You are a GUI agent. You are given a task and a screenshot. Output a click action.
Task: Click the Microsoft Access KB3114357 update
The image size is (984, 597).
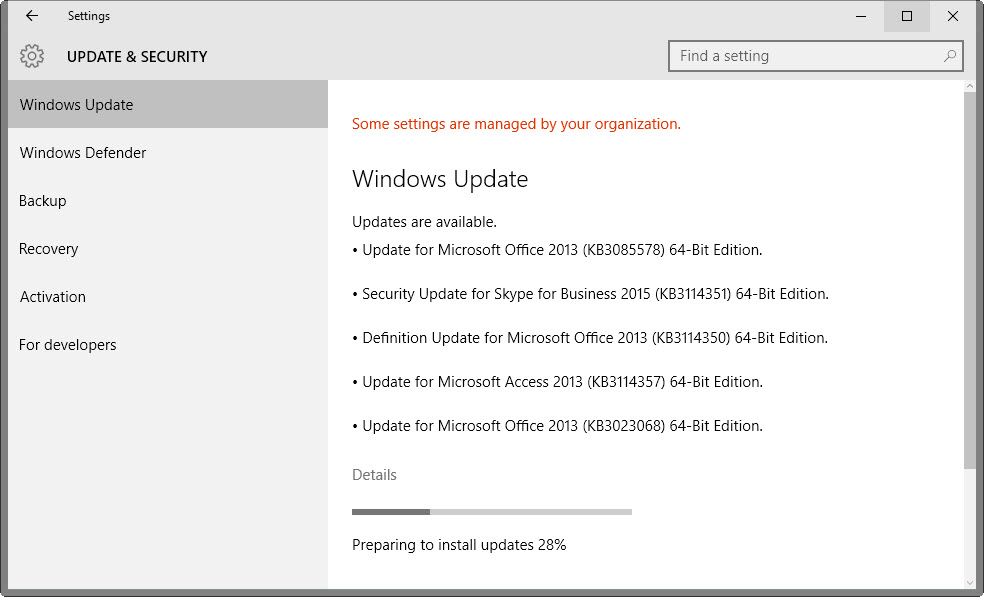[x=557, y=382]
